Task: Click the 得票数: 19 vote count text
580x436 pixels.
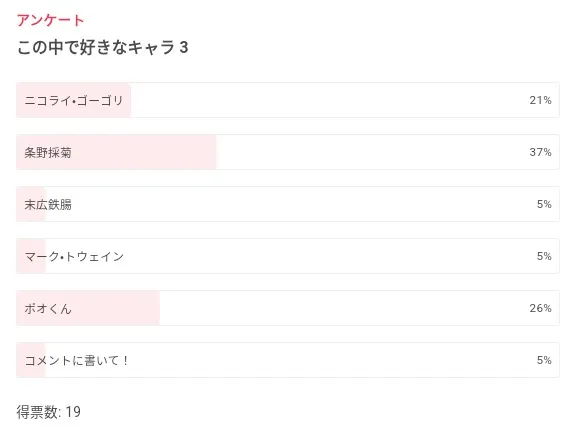Action: 48,412
